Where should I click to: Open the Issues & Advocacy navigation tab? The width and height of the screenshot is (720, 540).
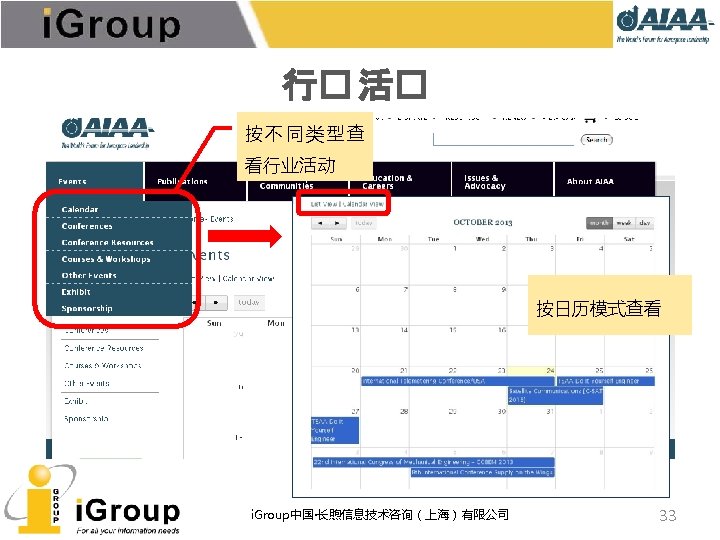pos(503,181)
